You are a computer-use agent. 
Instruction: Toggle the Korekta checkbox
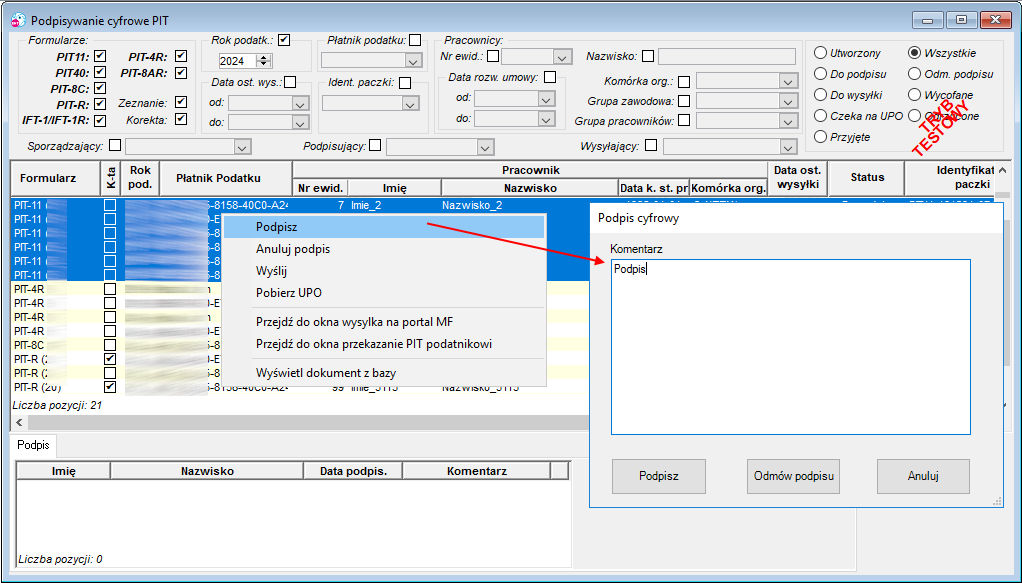181,119
